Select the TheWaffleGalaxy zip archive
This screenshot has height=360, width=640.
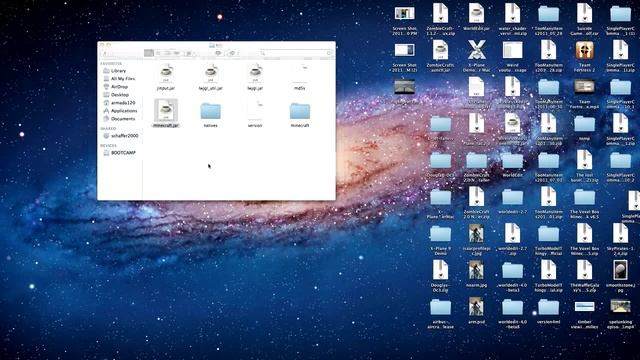pyautogui.click(x=584, y=276)
